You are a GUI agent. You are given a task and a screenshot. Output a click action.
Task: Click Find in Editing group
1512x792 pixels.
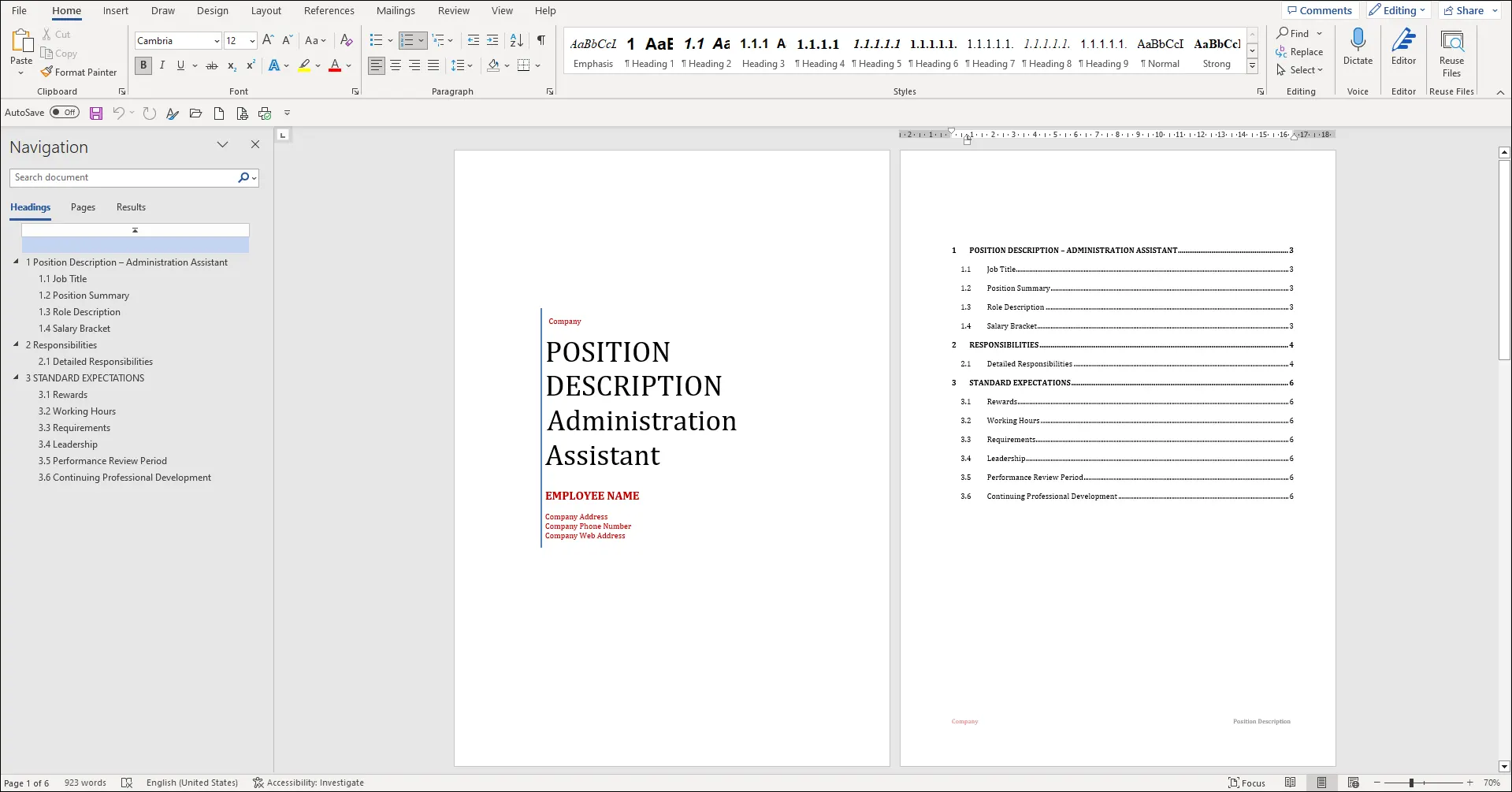pos(1293,34)
